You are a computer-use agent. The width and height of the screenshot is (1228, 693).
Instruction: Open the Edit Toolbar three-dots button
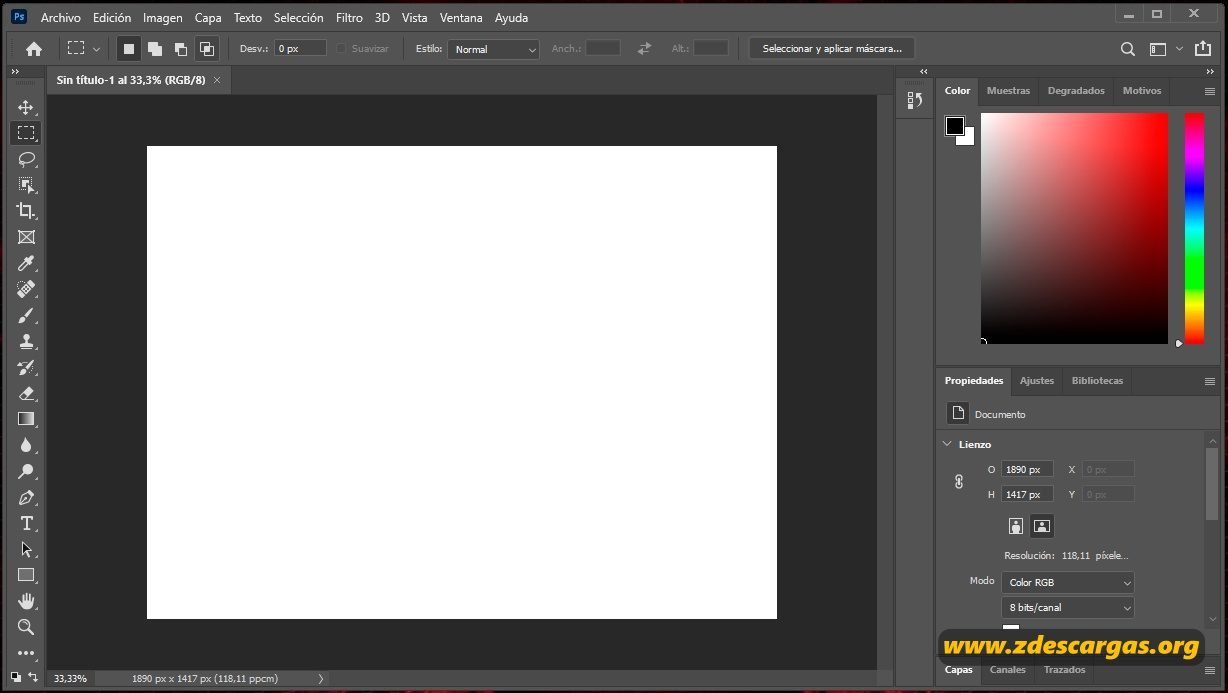(x=26, y=653)
